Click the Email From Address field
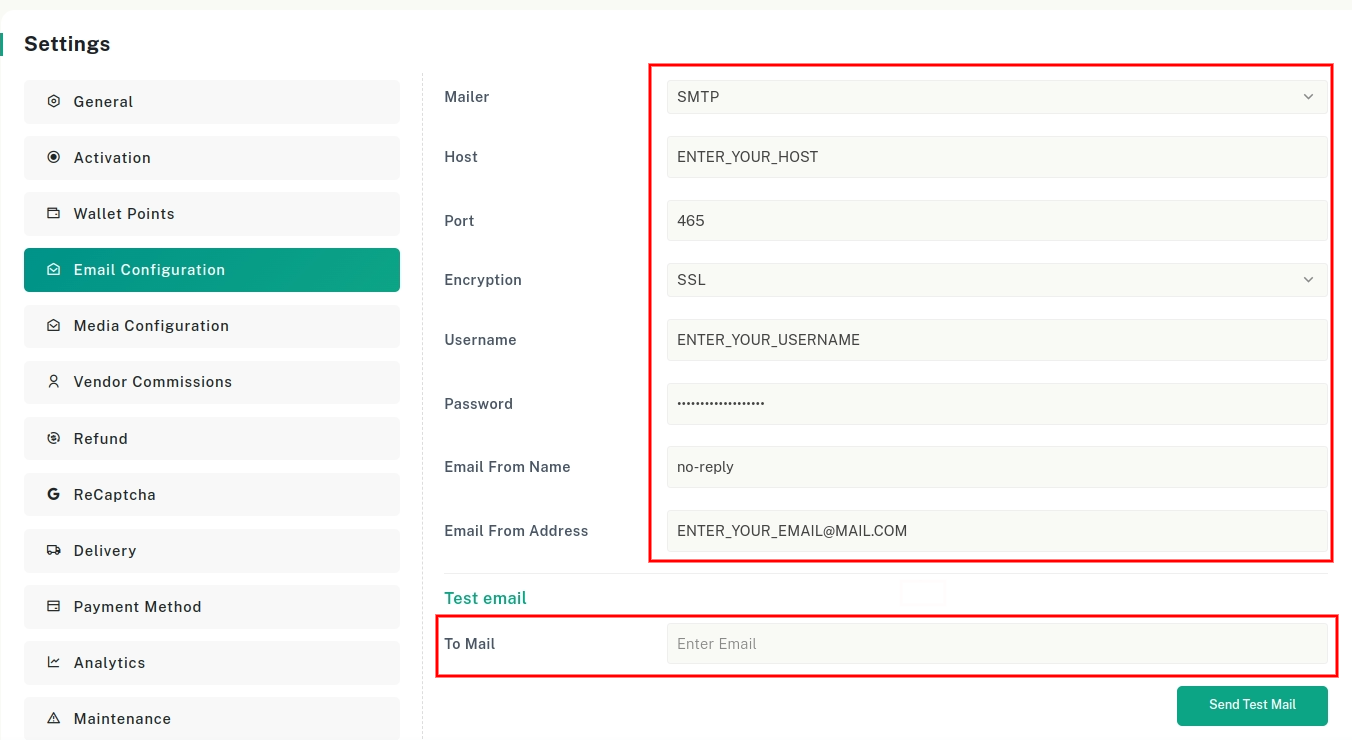Viewport: 1352px width, 740px height. pos(996,531)
